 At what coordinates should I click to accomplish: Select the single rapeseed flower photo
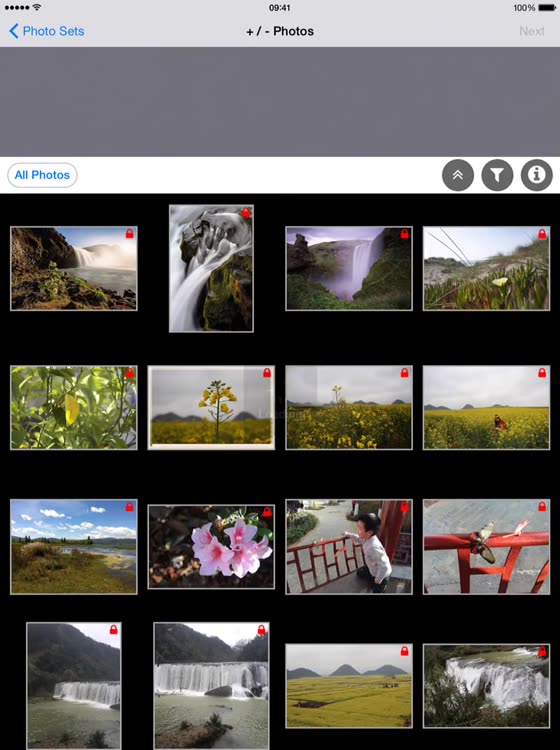(x=211, y=408)
